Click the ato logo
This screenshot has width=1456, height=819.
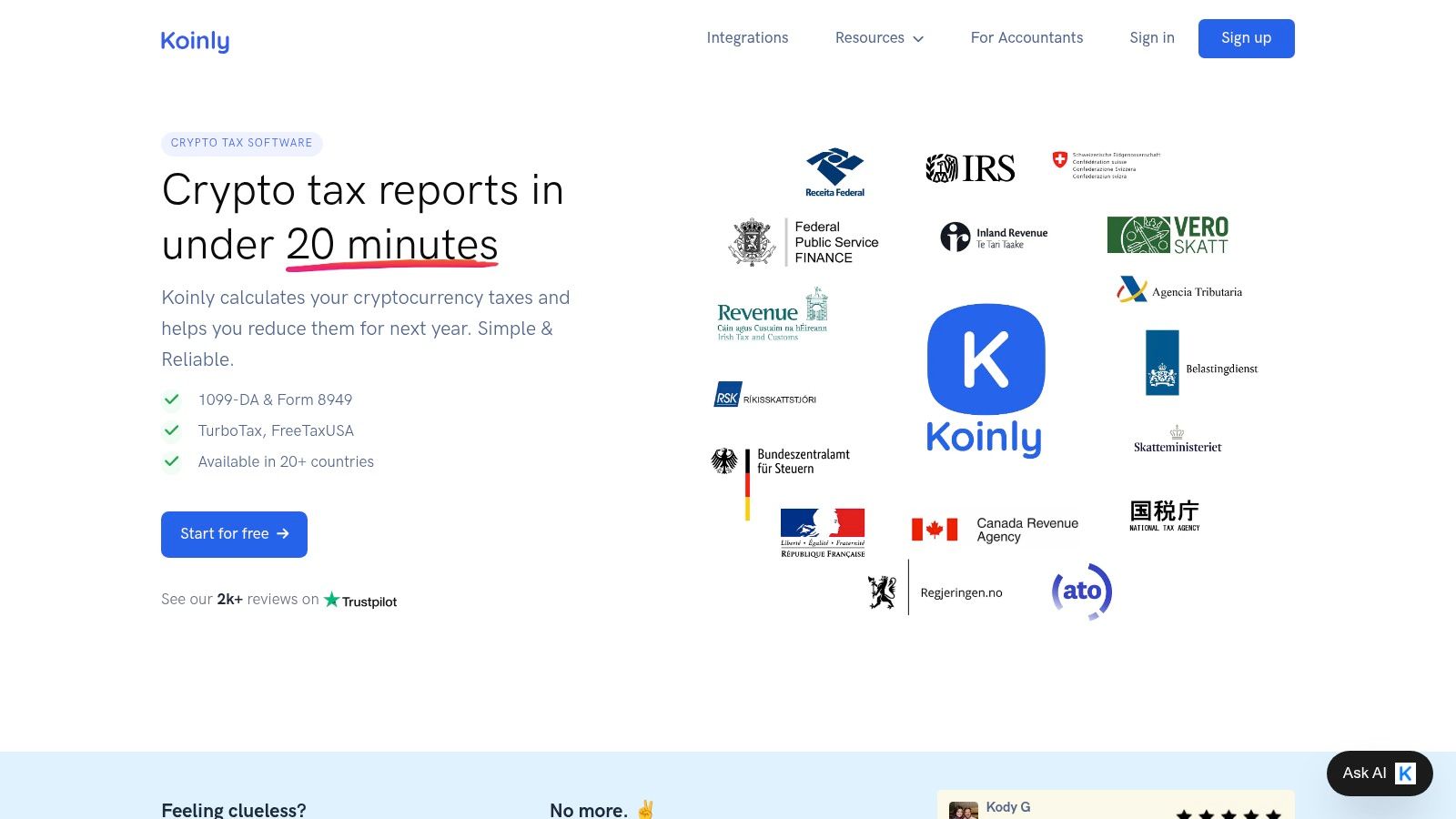1082,591
